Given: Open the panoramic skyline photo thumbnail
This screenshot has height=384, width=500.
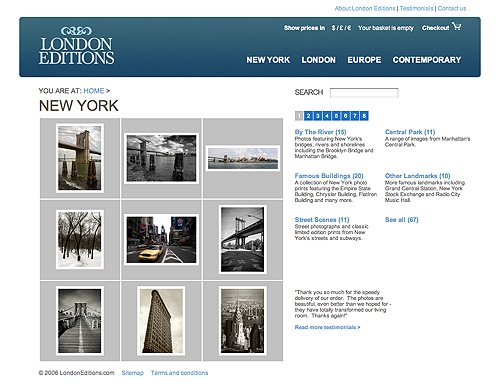Looking at the screenshot, I should (243, 158).
